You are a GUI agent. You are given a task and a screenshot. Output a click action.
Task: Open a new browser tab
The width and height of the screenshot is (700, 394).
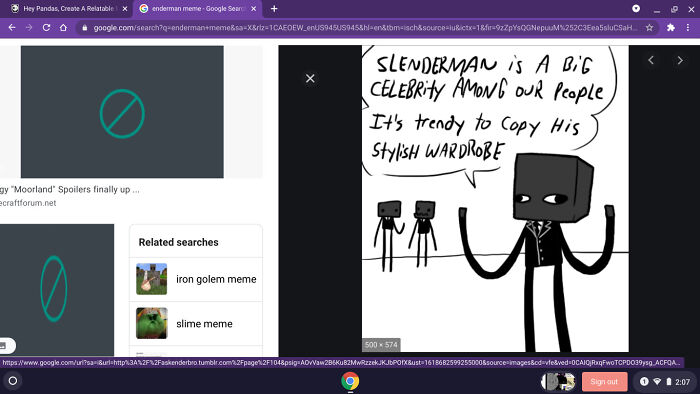[274, 8]
